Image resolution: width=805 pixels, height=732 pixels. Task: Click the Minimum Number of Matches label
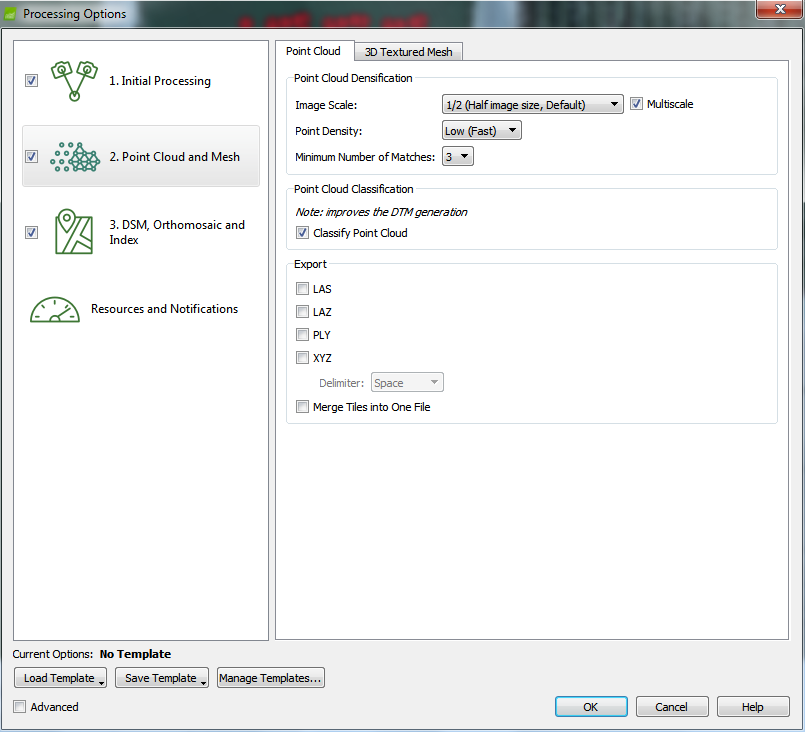coord(365,157)
